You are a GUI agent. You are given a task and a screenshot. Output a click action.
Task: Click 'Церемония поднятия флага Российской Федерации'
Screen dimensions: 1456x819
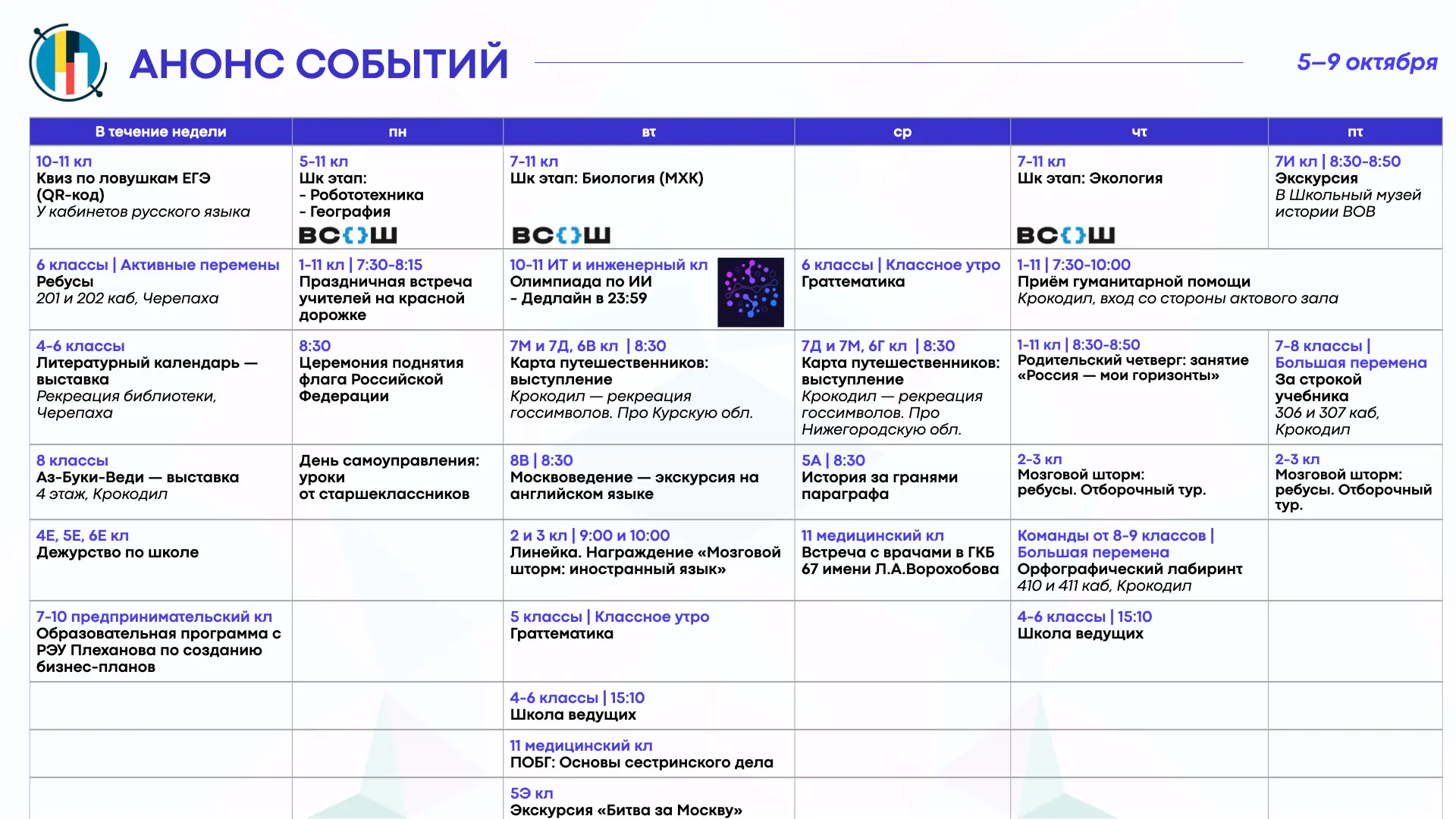(381, 379)
